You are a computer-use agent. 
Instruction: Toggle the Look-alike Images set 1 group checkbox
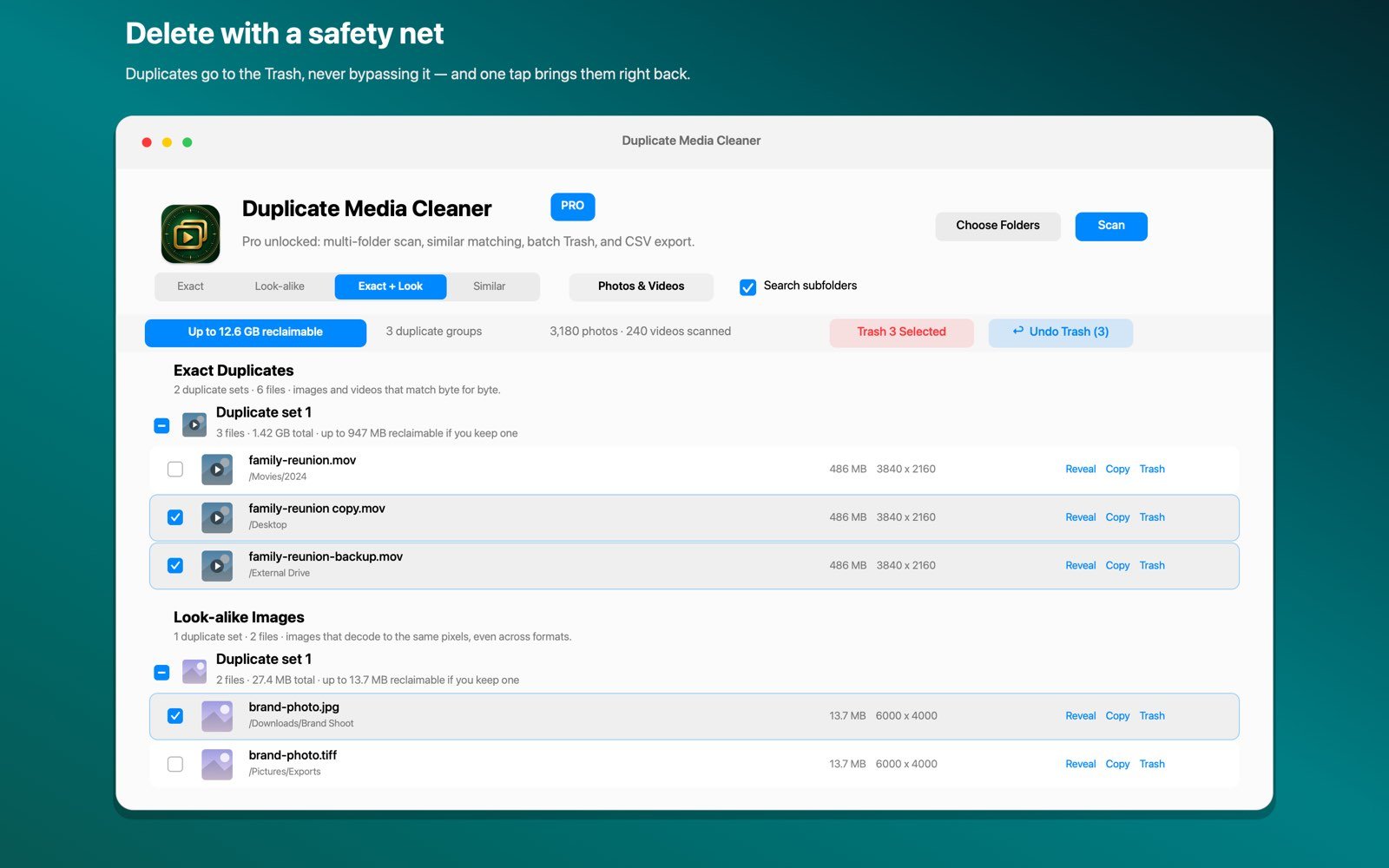tap(161, 672)
